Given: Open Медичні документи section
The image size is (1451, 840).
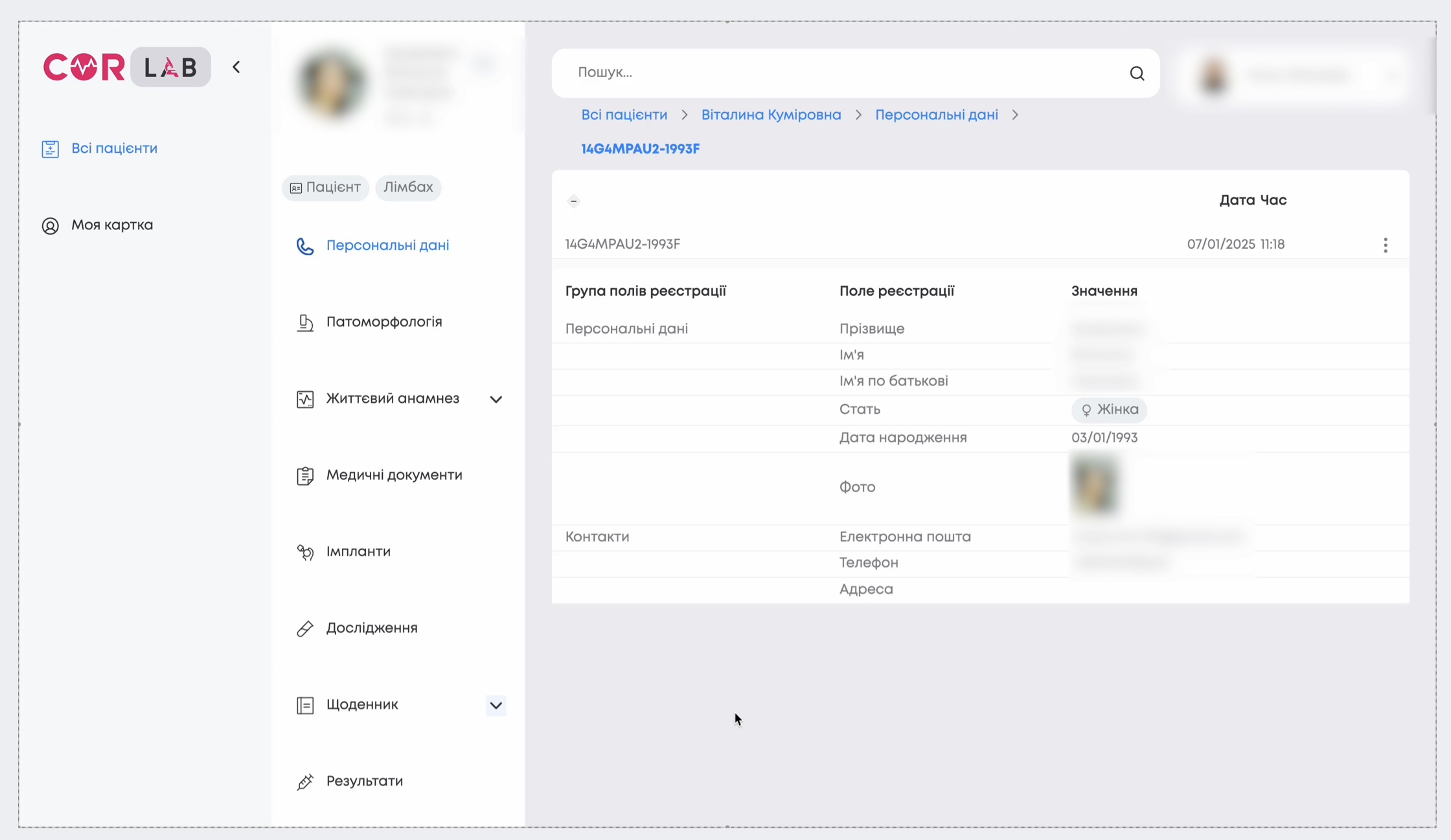Looking at the screenshot, I should 394,475.
